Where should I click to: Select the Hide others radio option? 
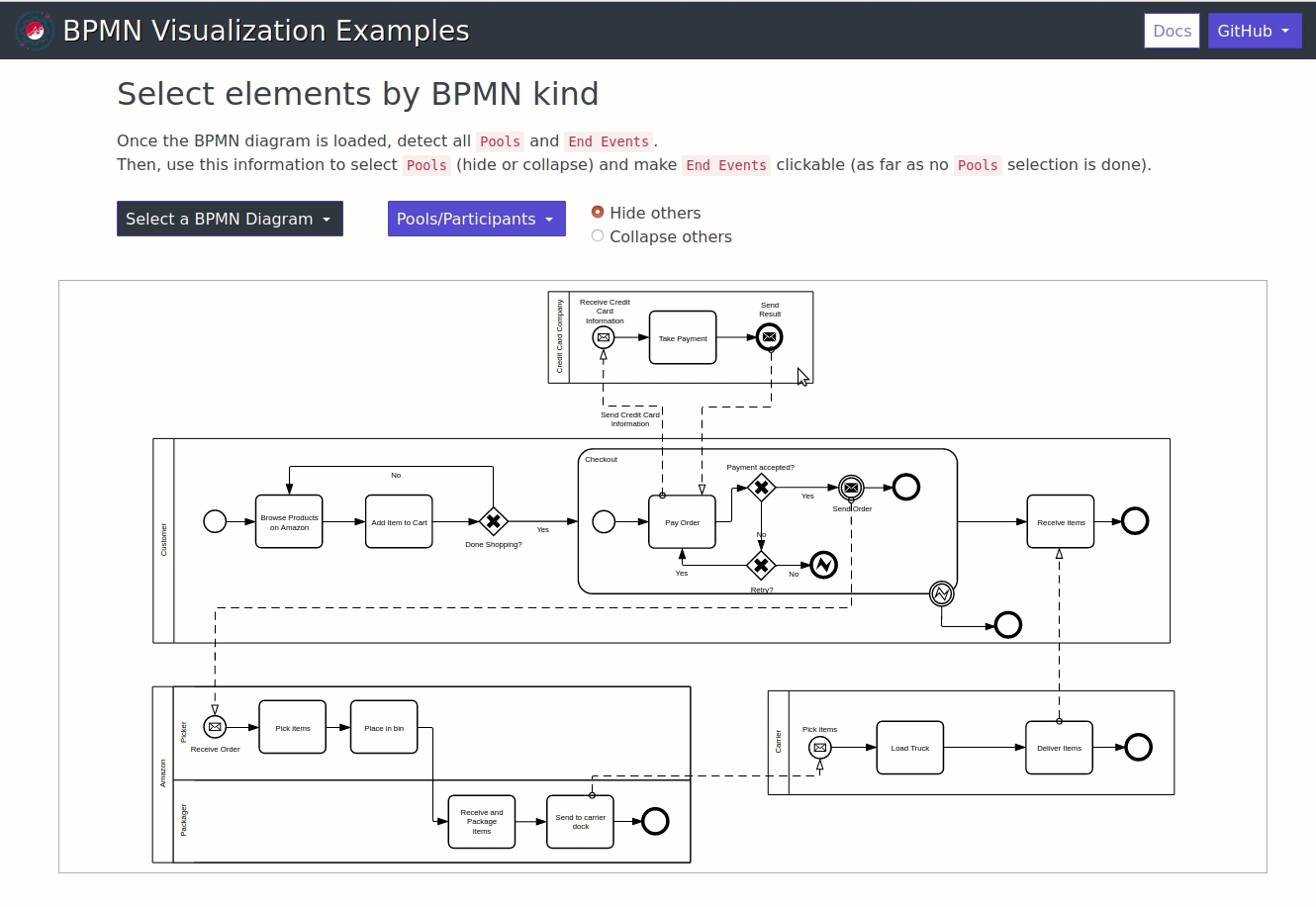(x=598, y=212)
